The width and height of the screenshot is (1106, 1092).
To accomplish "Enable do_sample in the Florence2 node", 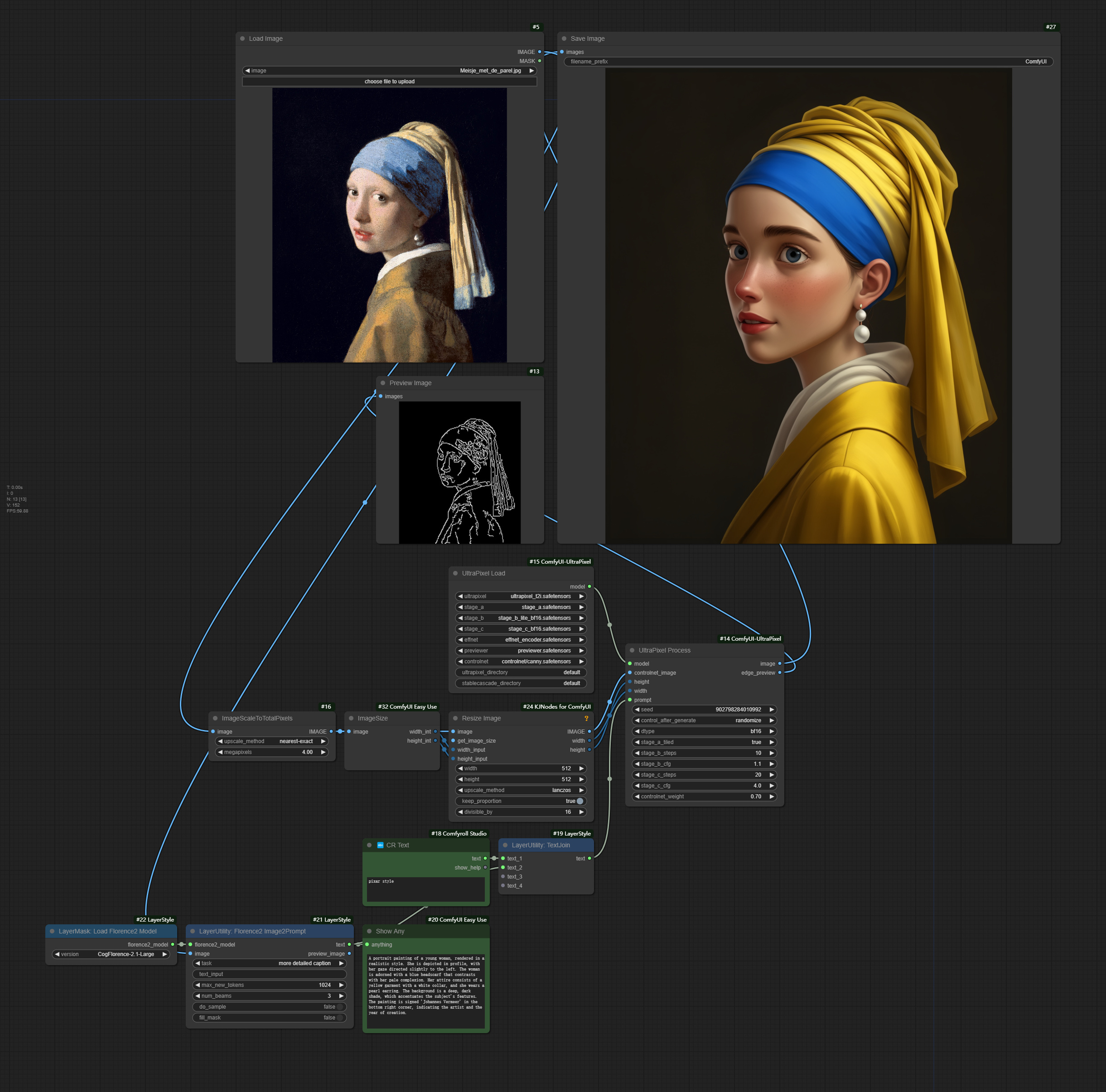I will (338, 1006).
